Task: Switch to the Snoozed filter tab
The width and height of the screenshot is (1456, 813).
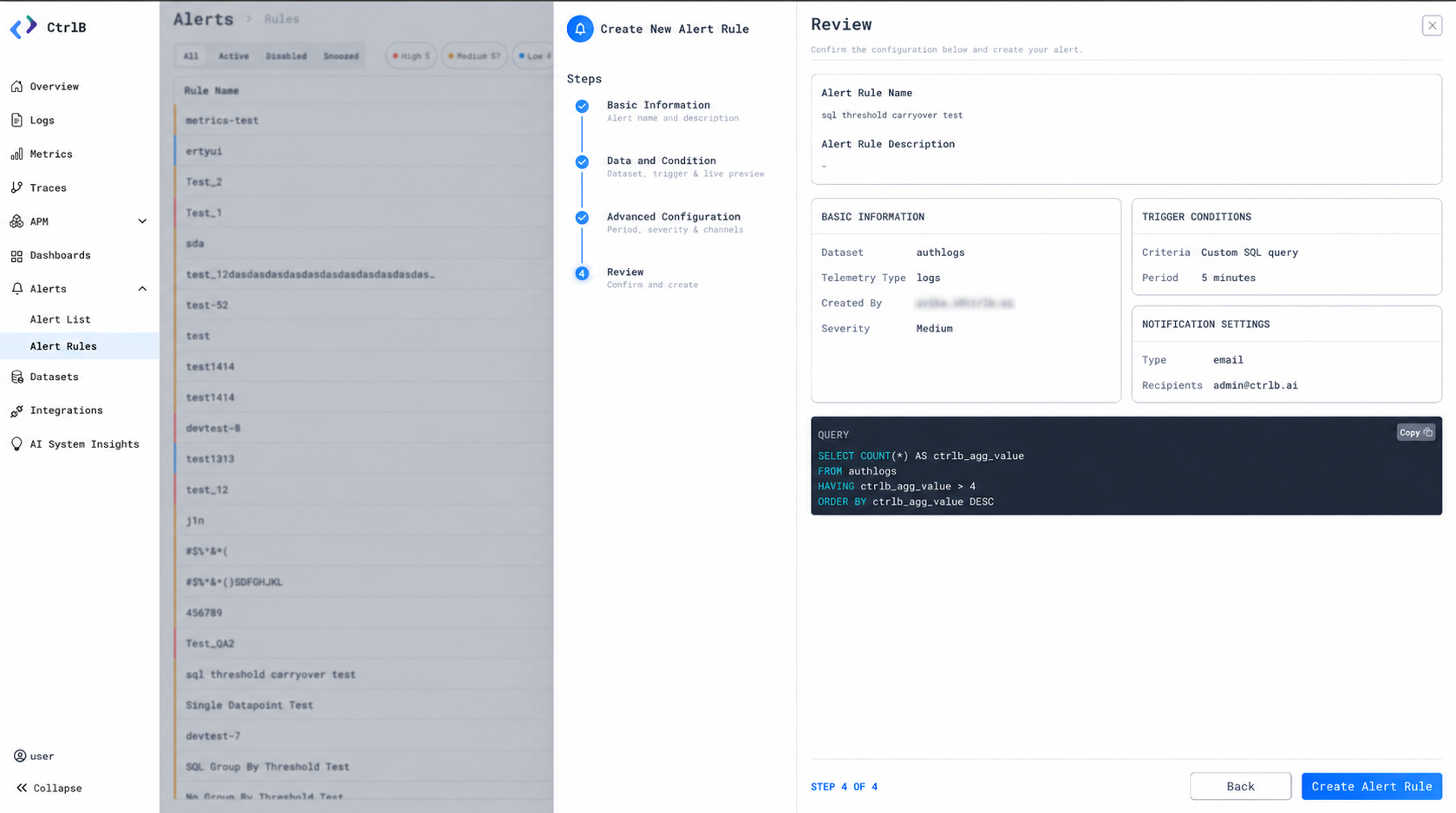Action: tap(341, 56)
